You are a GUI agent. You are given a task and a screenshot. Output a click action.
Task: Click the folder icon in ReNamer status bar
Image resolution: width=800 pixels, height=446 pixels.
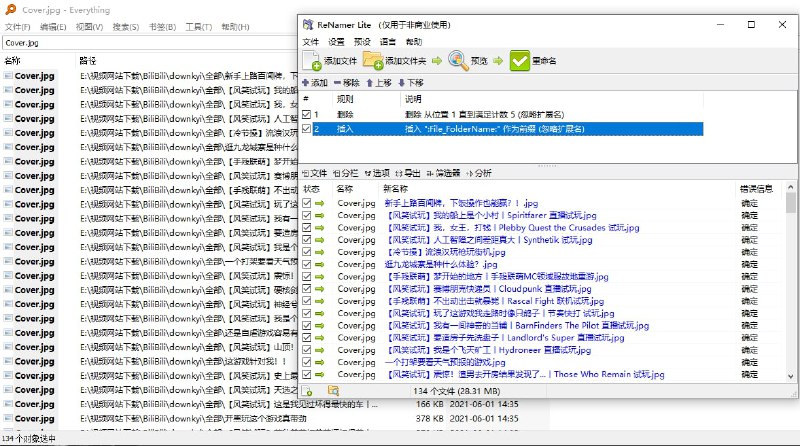point(333,391)
